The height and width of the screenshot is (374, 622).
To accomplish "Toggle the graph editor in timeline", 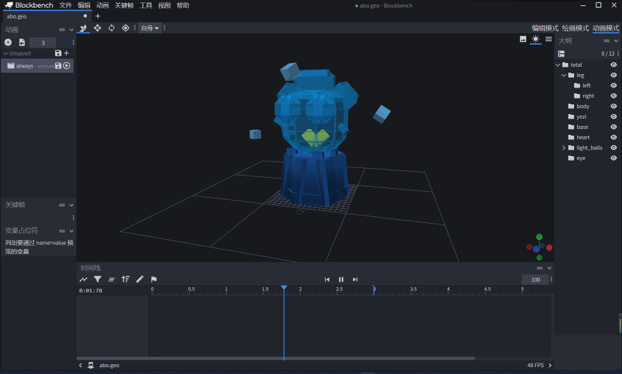I will click(83, 279).
